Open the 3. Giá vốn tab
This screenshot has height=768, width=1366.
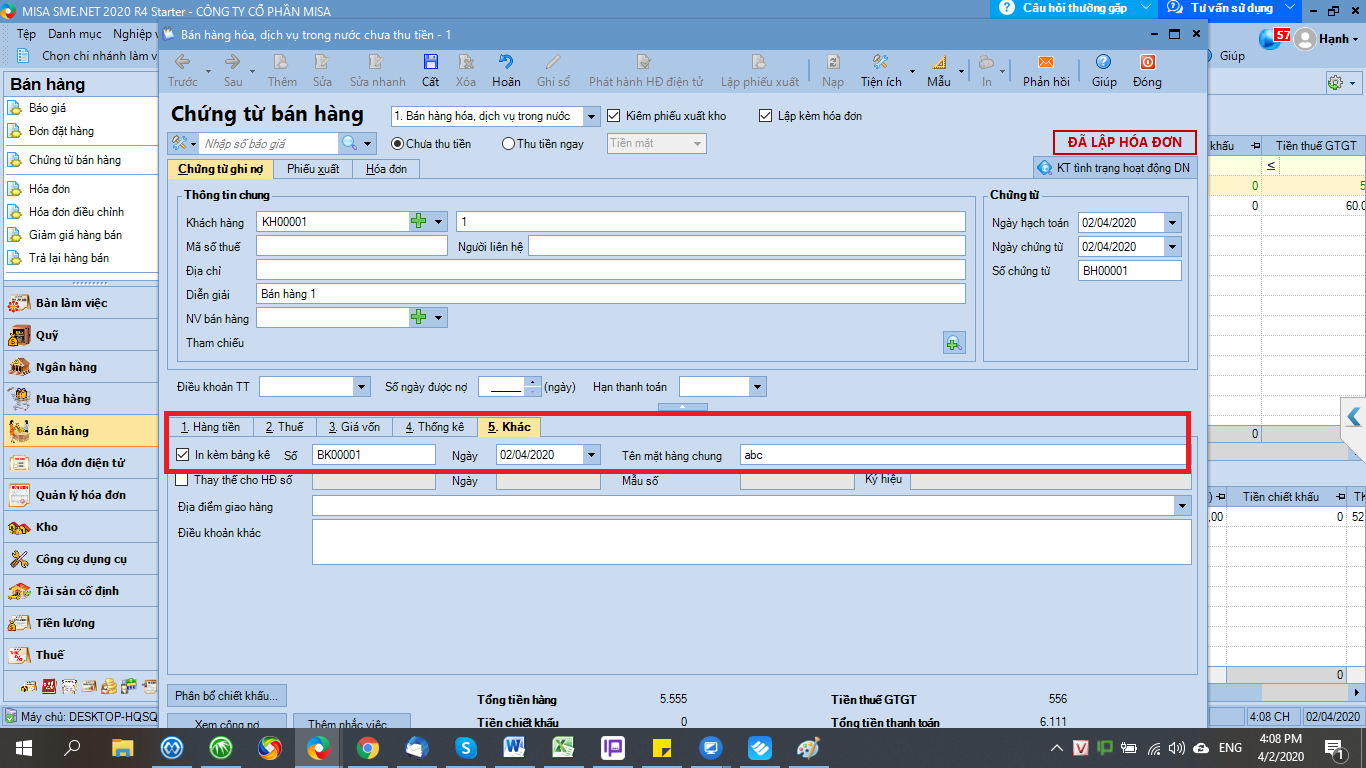coord(354,427)
